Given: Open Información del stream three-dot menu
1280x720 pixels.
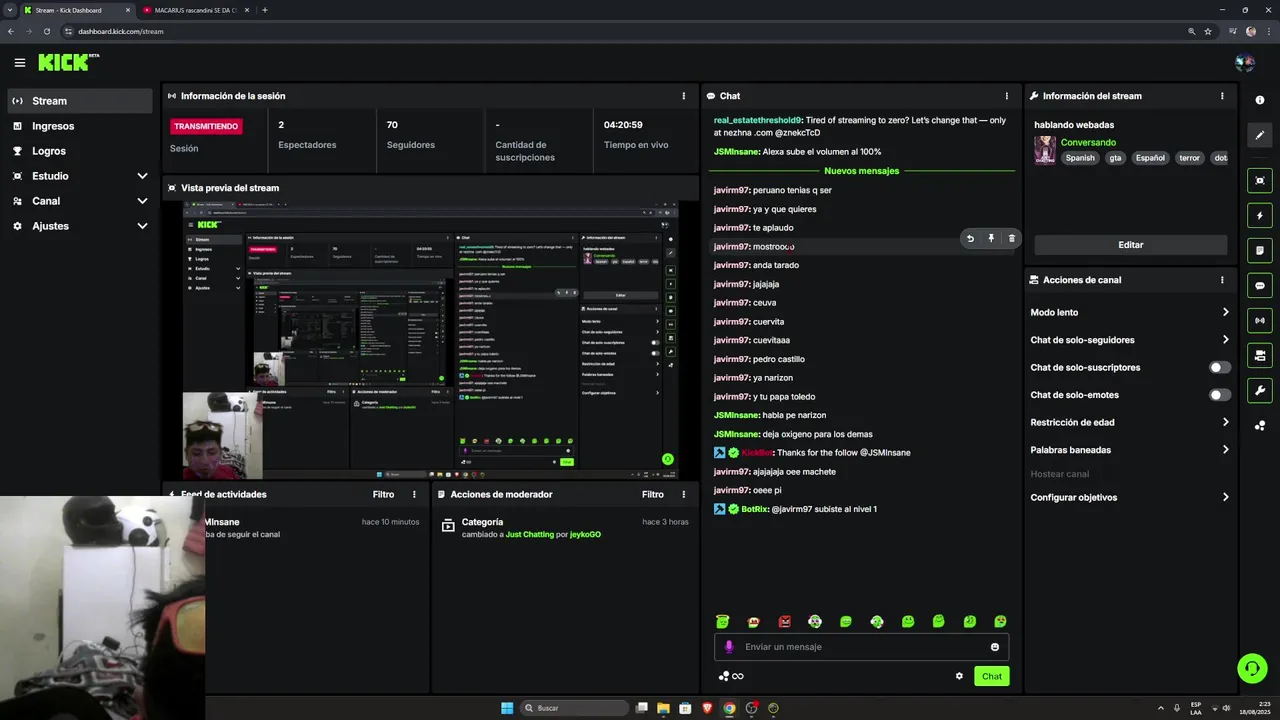Looking at the screenshot, I should coord(1222,96).
